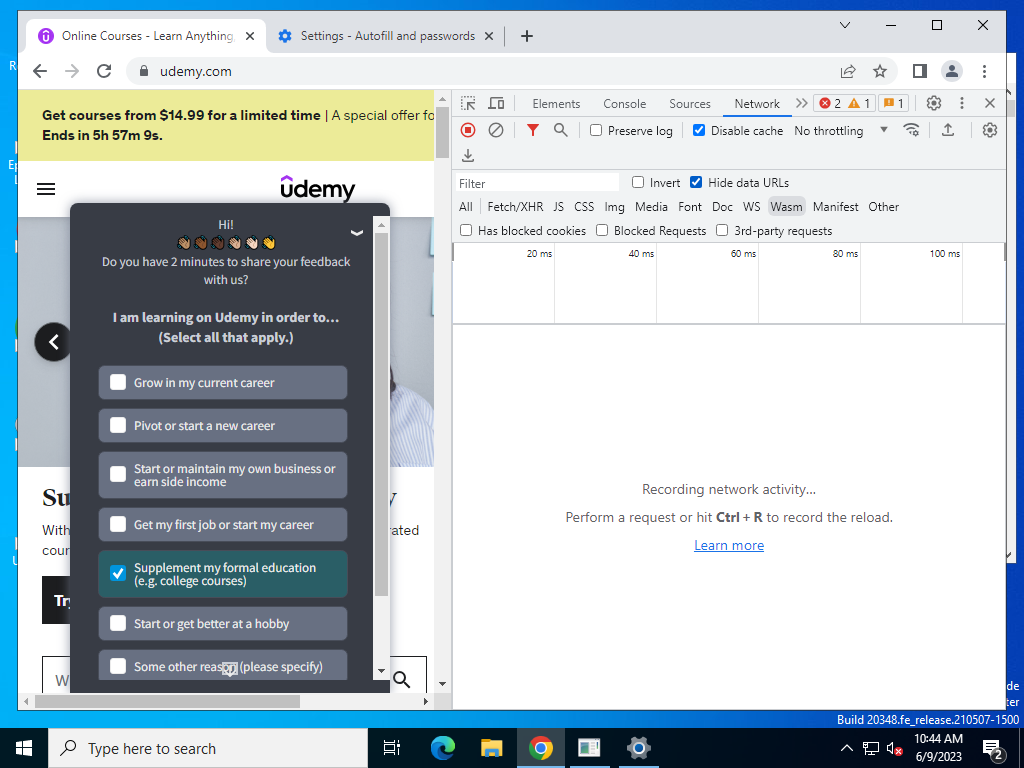The width and height of the screenshot is (1024, 768).
Task: Import a HAR file with the upload icon
Action: tap(948, 130)
